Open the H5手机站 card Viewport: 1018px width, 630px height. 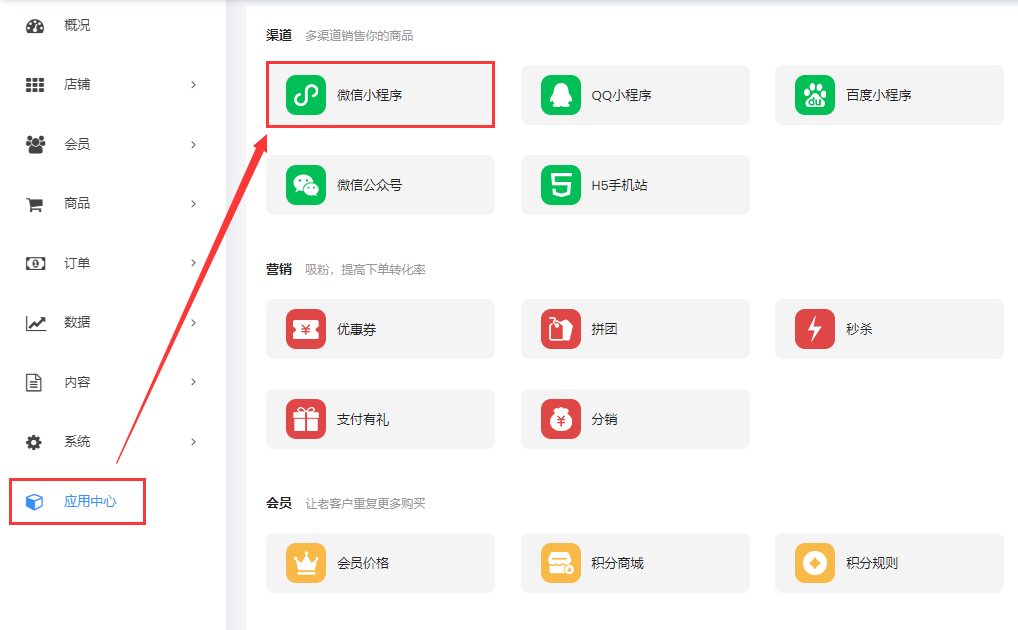635,185
